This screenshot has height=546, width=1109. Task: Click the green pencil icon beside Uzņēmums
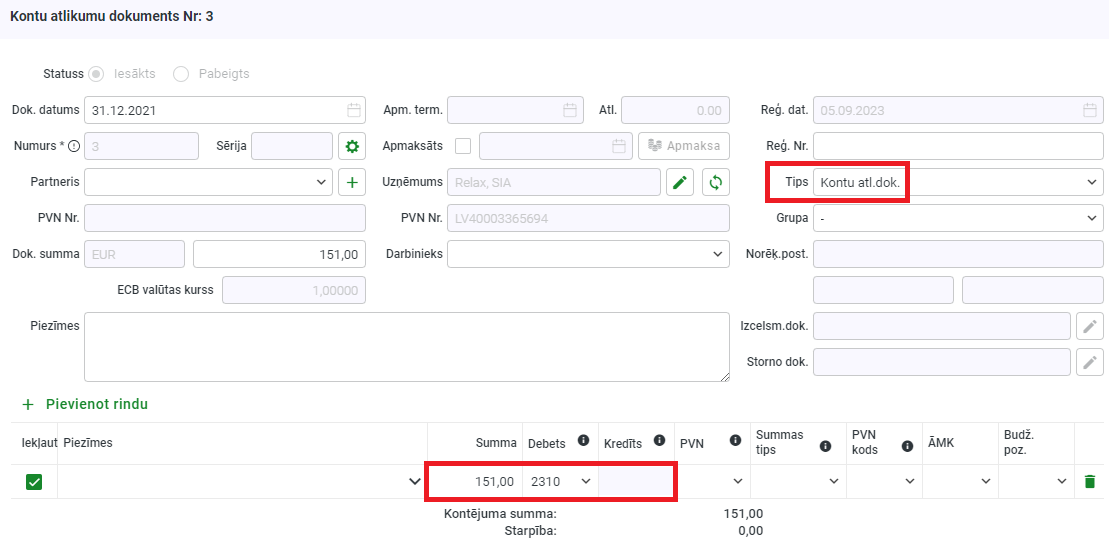point(680,182)
